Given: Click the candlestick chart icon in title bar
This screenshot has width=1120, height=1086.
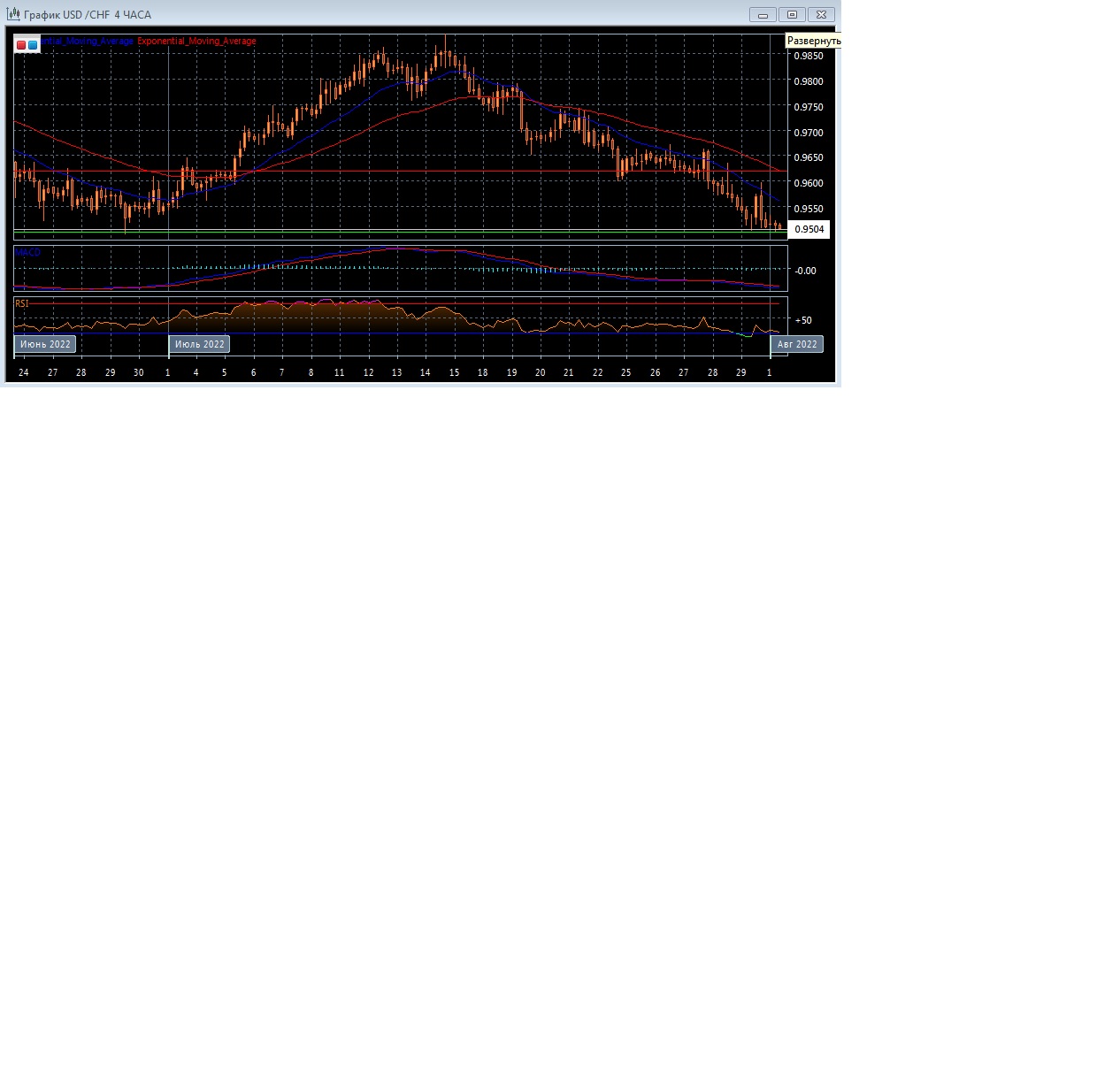Looking at the screenshot, I should 13,14.
